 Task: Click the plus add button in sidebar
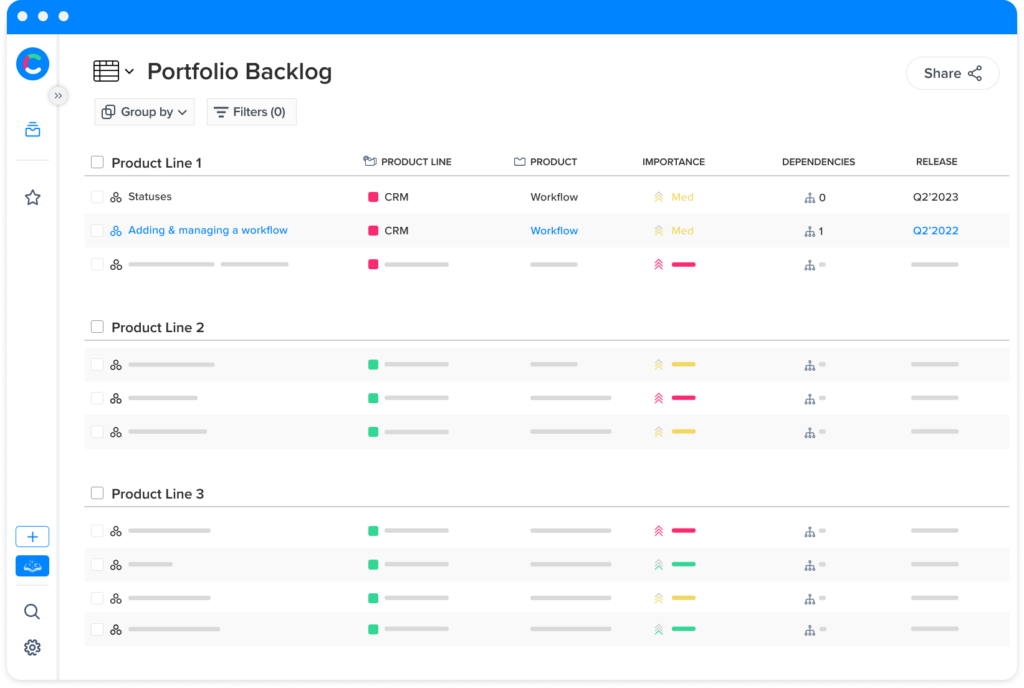click(x=32, y=537)
